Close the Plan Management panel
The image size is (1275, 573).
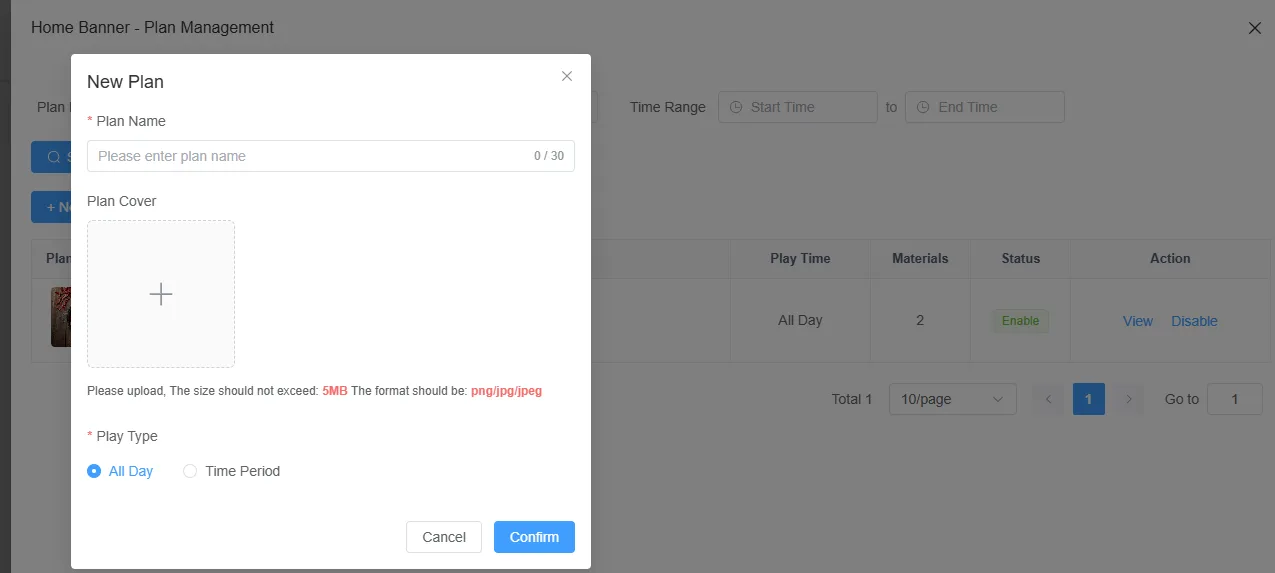(x=1255, y=28)
